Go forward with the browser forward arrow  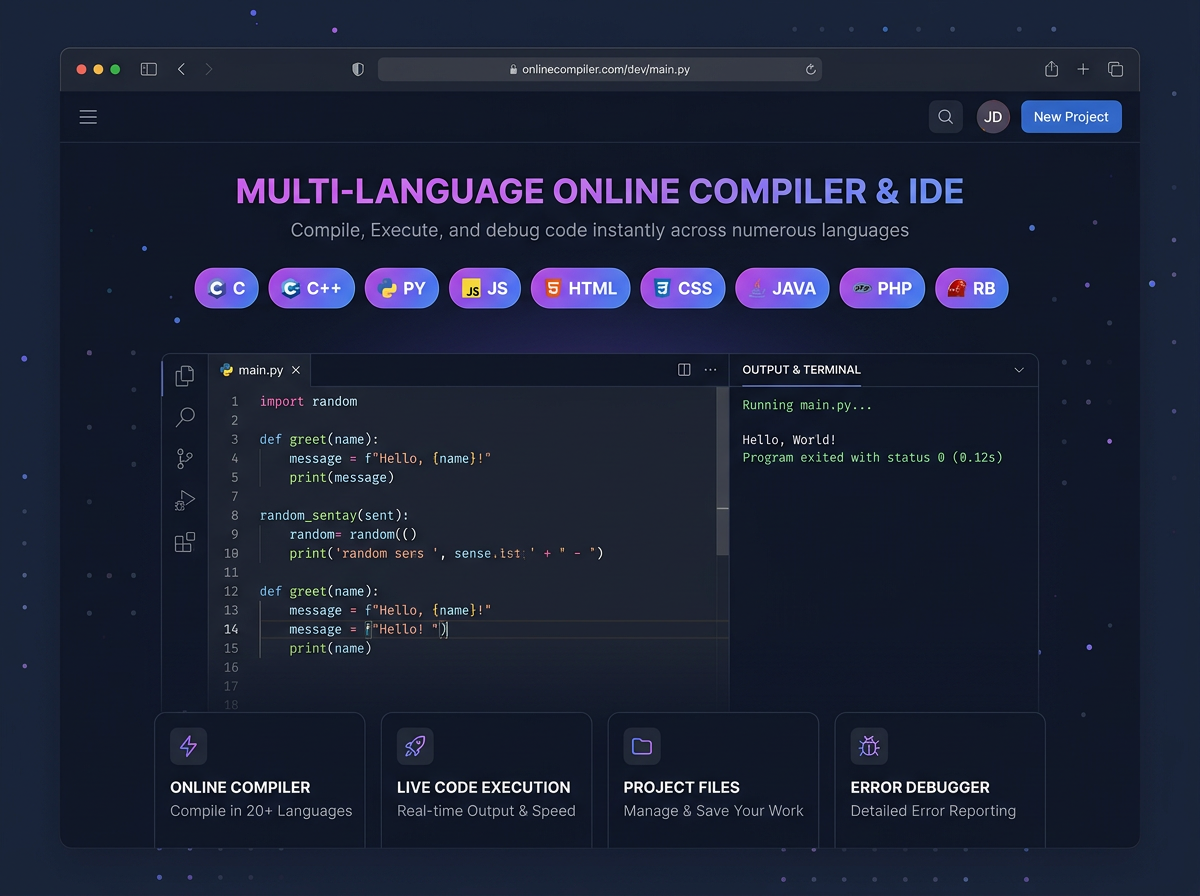click(x=208, y=69)
